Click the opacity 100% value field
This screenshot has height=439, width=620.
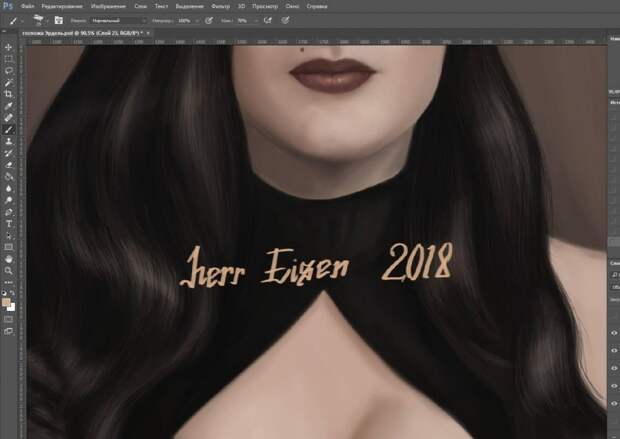[185, 21]
